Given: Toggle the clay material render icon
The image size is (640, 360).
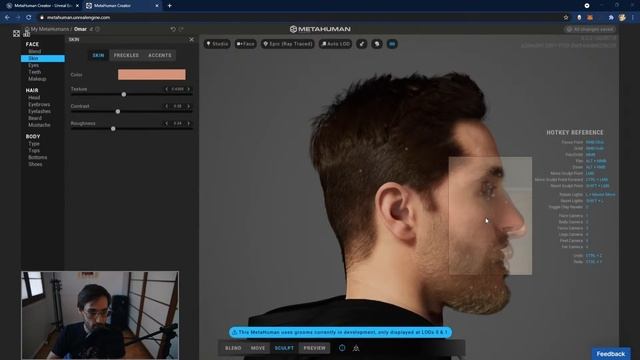Looking at the screenshot, I should click(x=362, y=44).
